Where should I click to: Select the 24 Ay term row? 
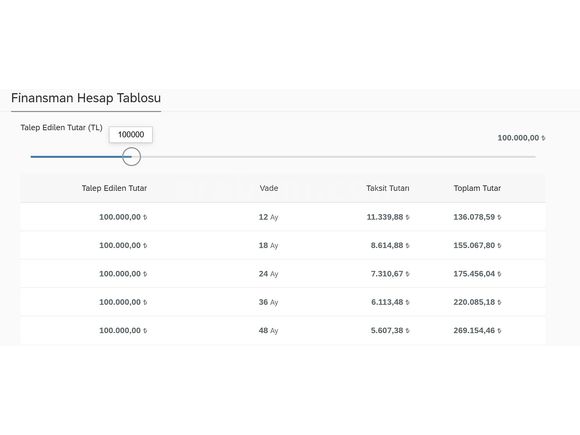[283, 274]
